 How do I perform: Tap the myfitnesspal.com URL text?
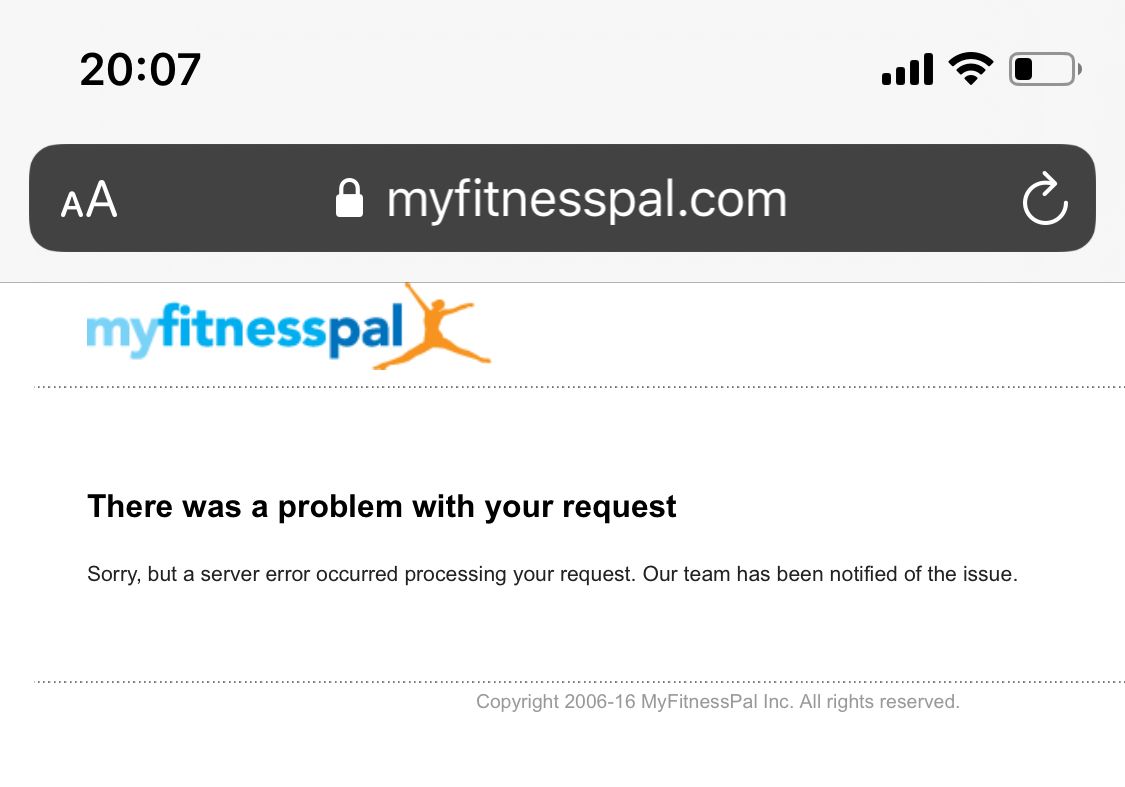[587, 199]
